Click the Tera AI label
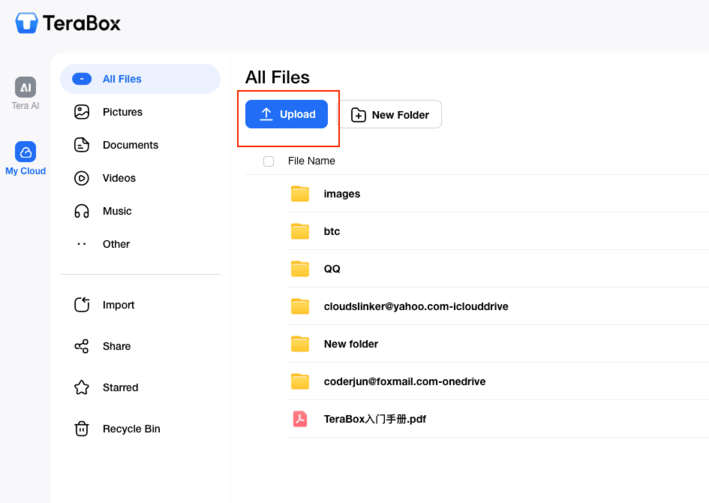709x503 pixels. [25, 105]
